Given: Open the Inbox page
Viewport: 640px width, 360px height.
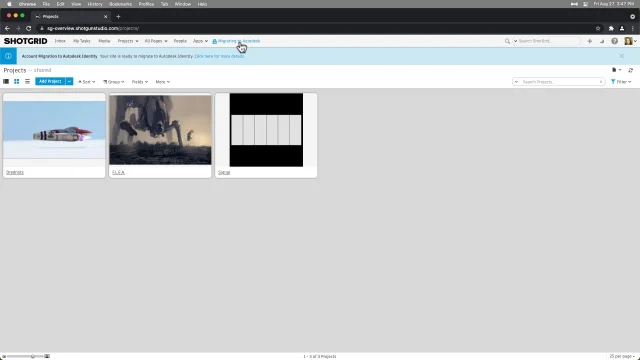Looking at the screenshot, I should pyautogui.click(x=60, y=41).
